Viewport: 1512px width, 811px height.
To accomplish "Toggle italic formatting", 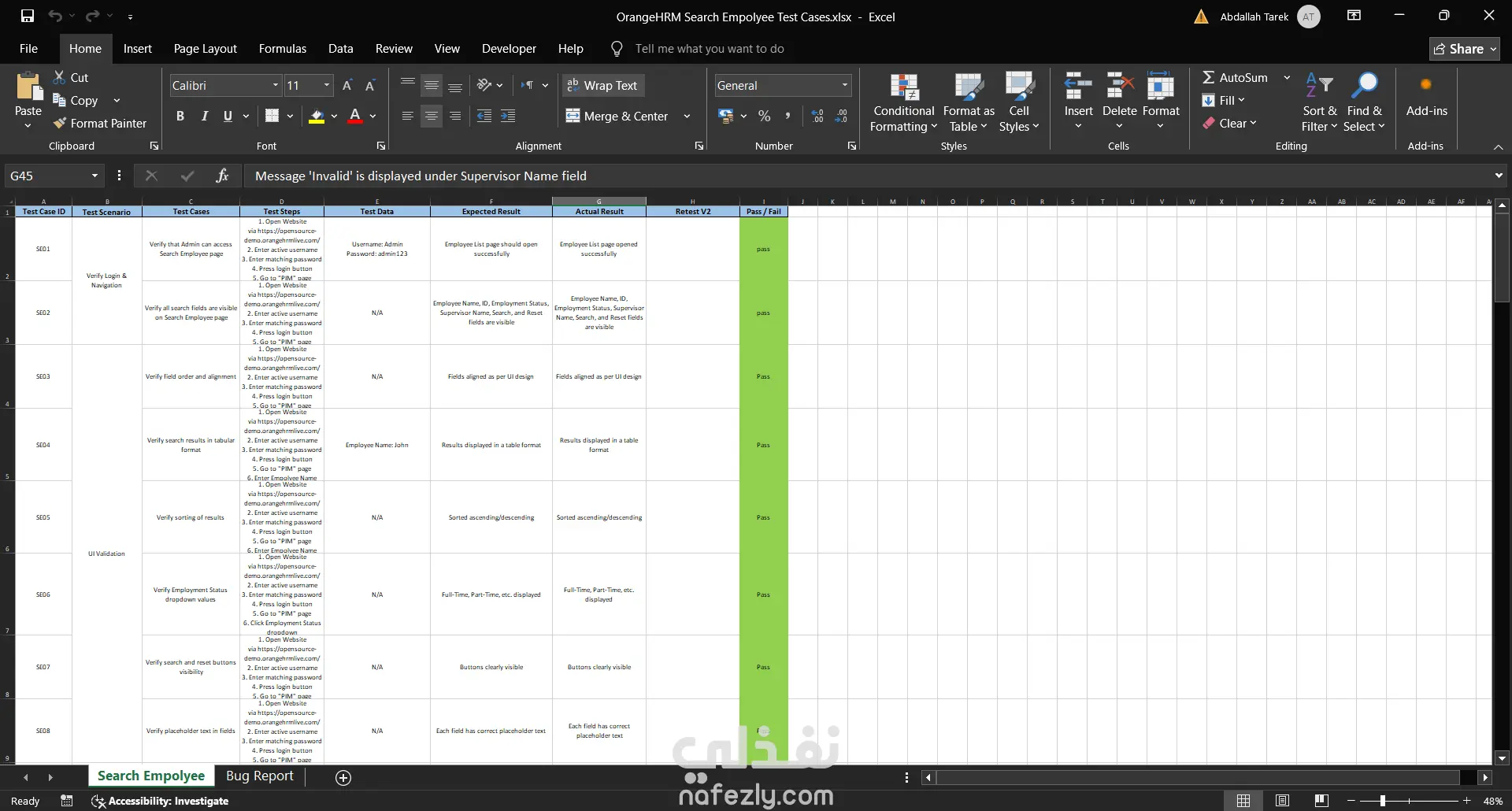I will (x=204, y=116).
